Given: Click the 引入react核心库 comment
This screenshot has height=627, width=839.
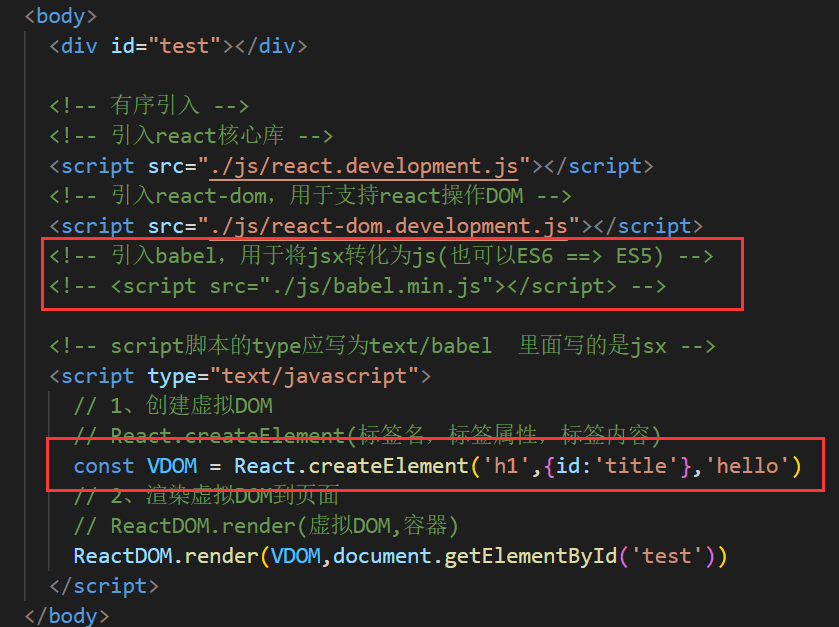Looking at the screenshot, I should pos(190,136).
